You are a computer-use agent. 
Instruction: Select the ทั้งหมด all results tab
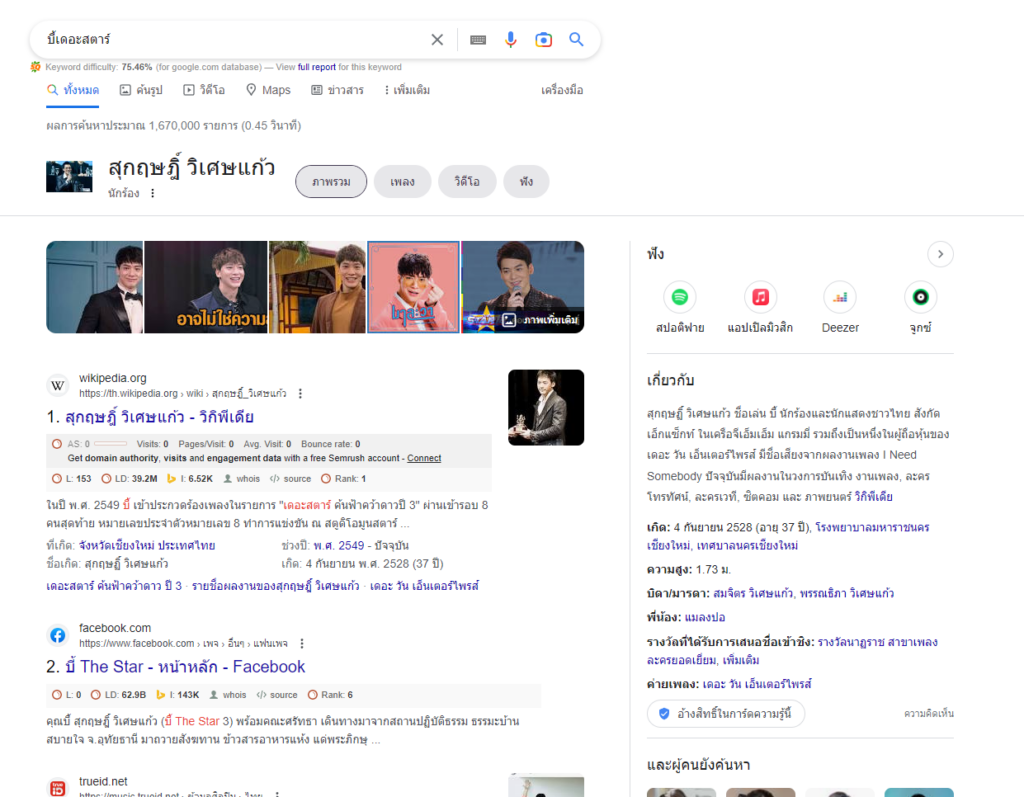click(73, 90)
